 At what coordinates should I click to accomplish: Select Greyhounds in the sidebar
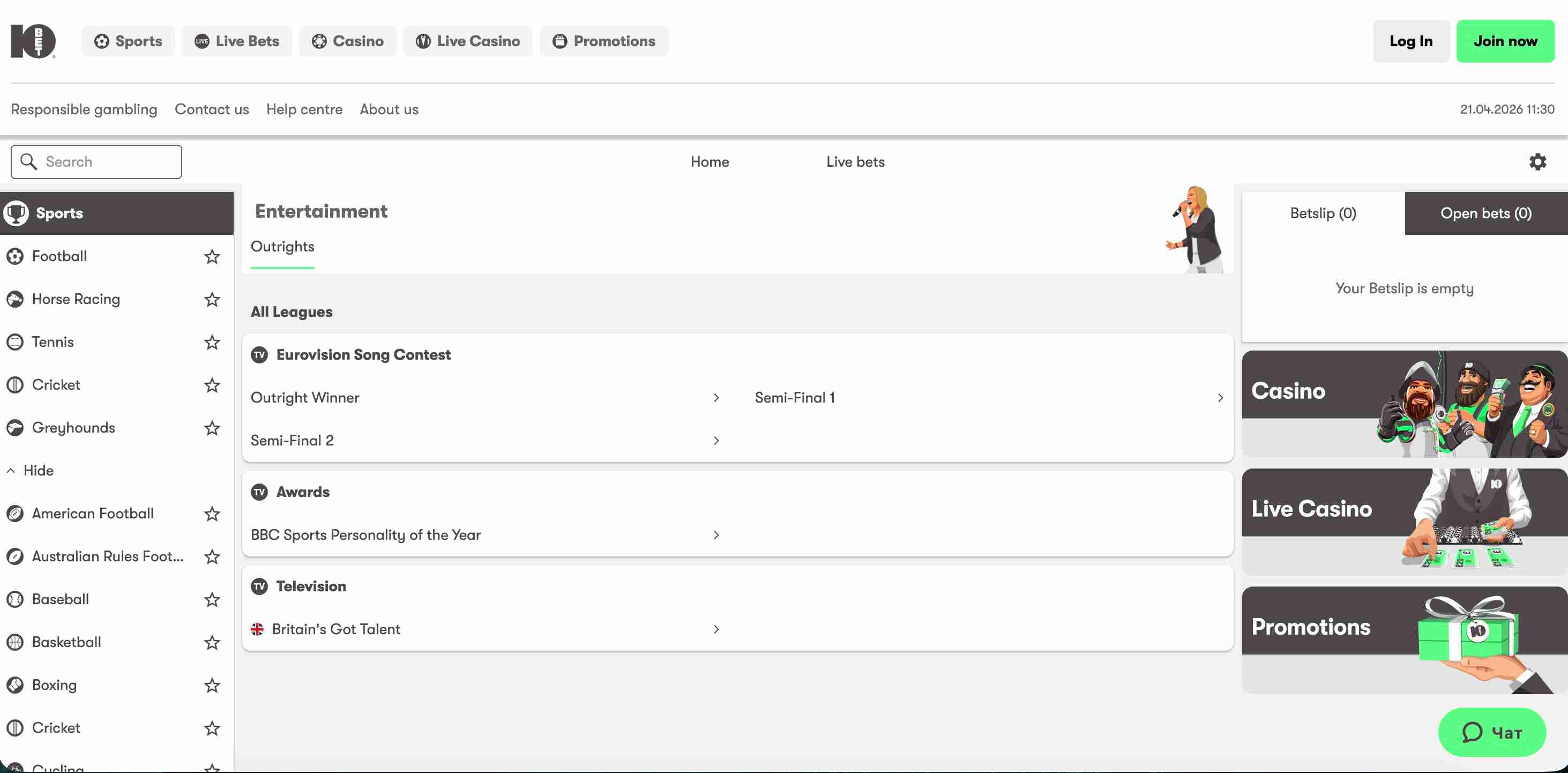117,428
